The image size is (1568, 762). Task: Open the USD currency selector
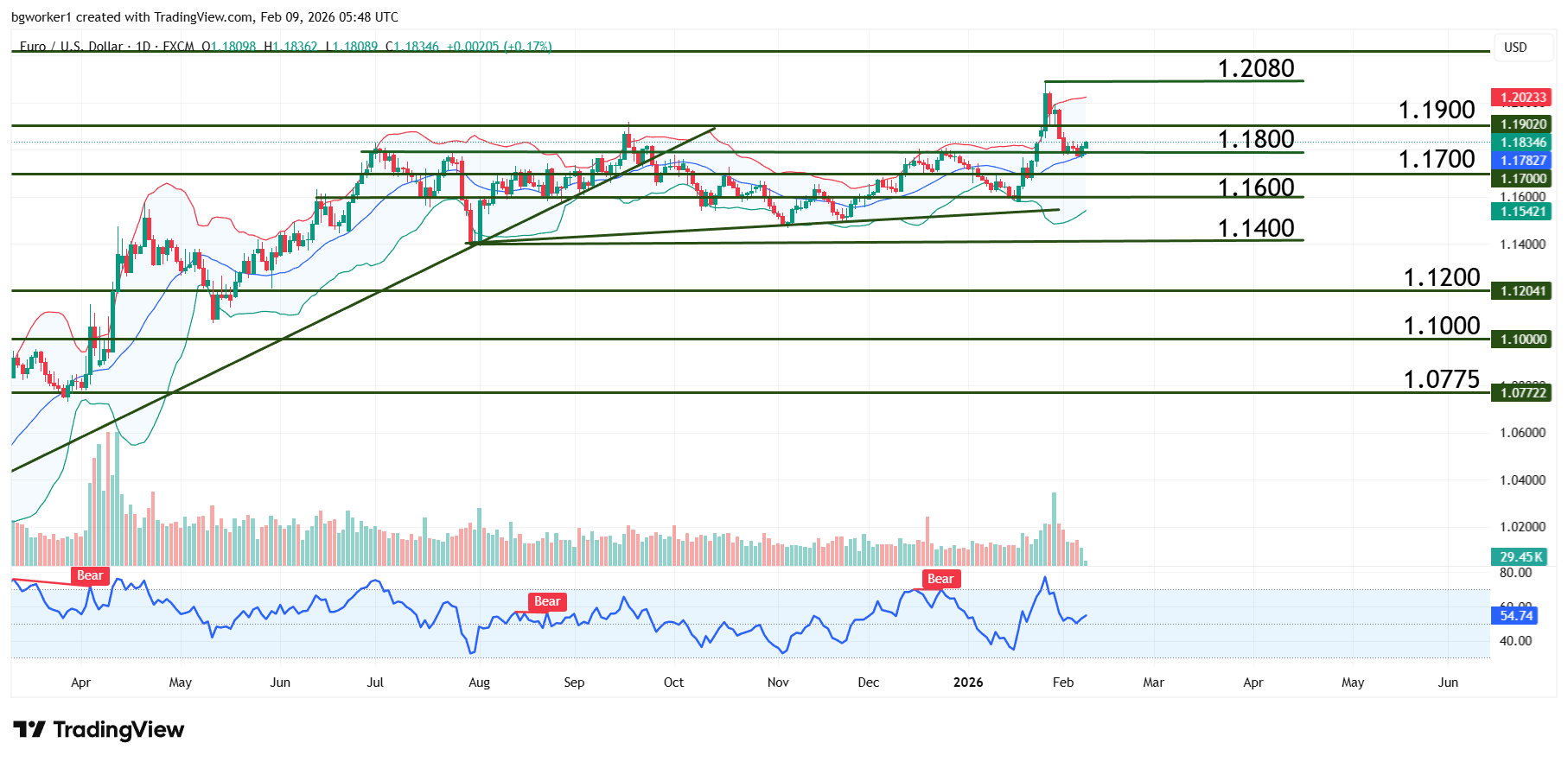pos(1515,48)
